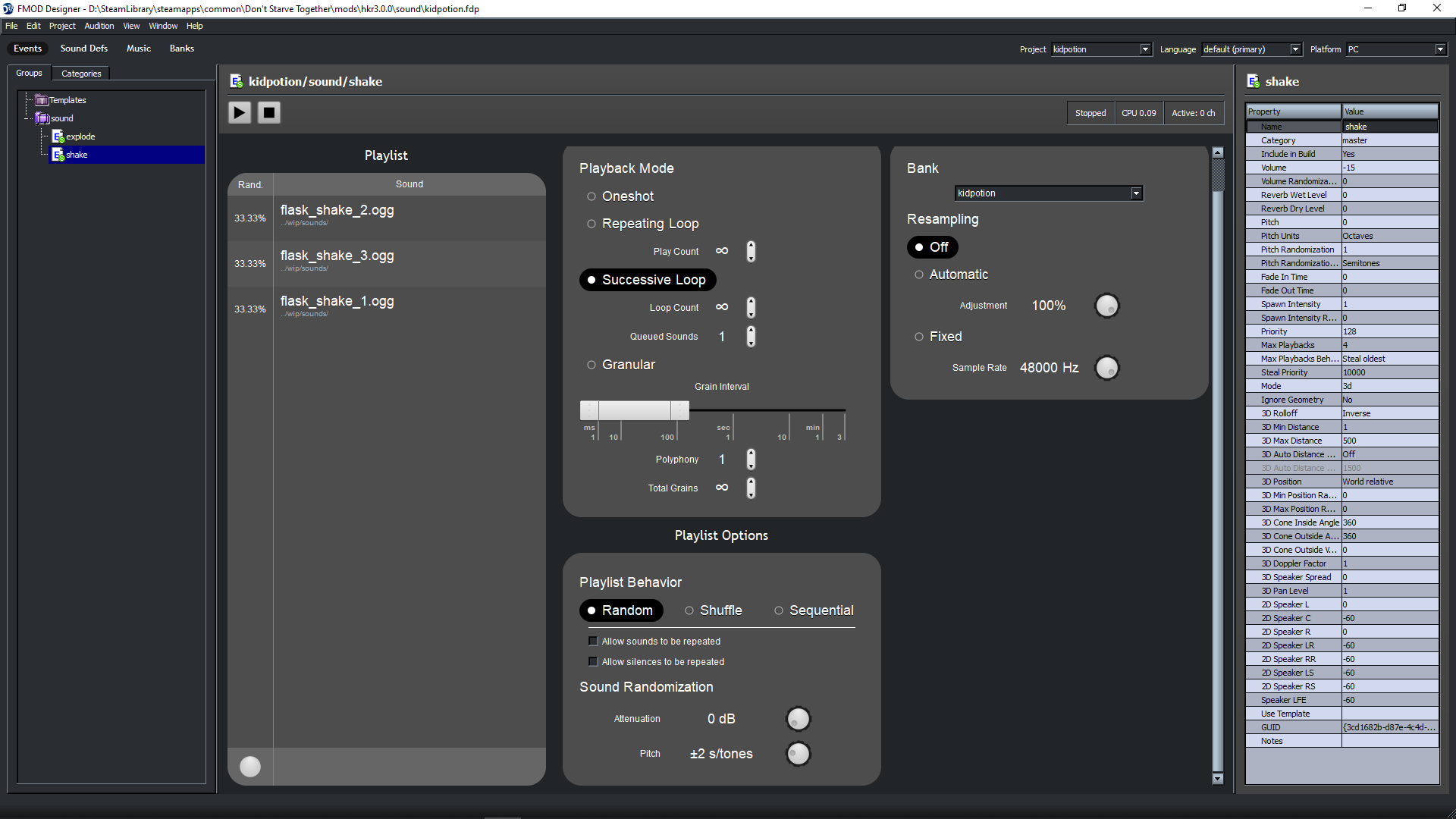Switch to the Categories tab
Screen dimensions: 1456x819
pos(81,74)
